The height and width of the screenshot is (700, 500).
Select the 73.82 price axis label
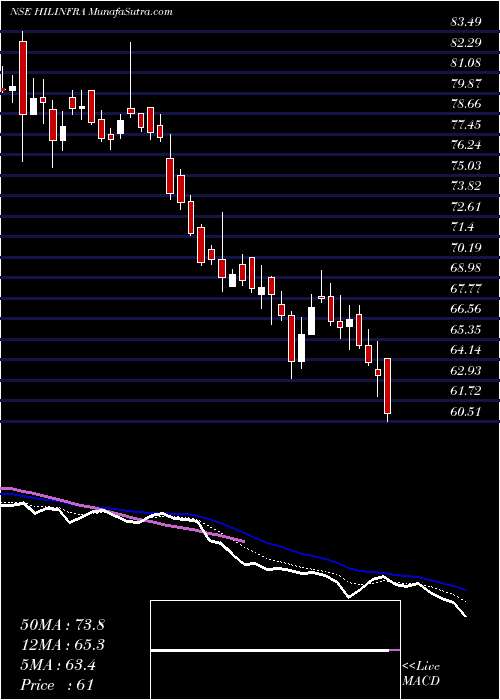[466, 187]
